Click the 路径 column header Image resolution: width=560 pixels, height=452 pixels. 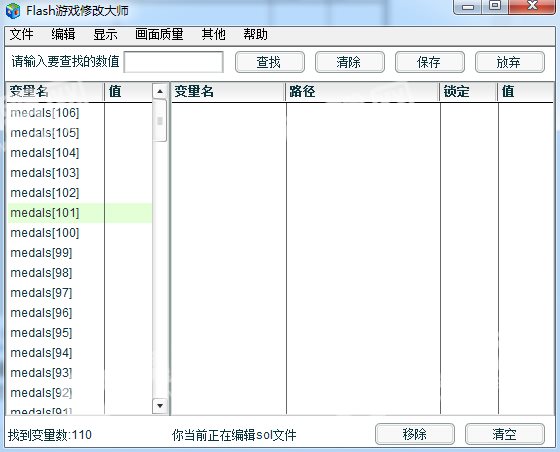362,92
